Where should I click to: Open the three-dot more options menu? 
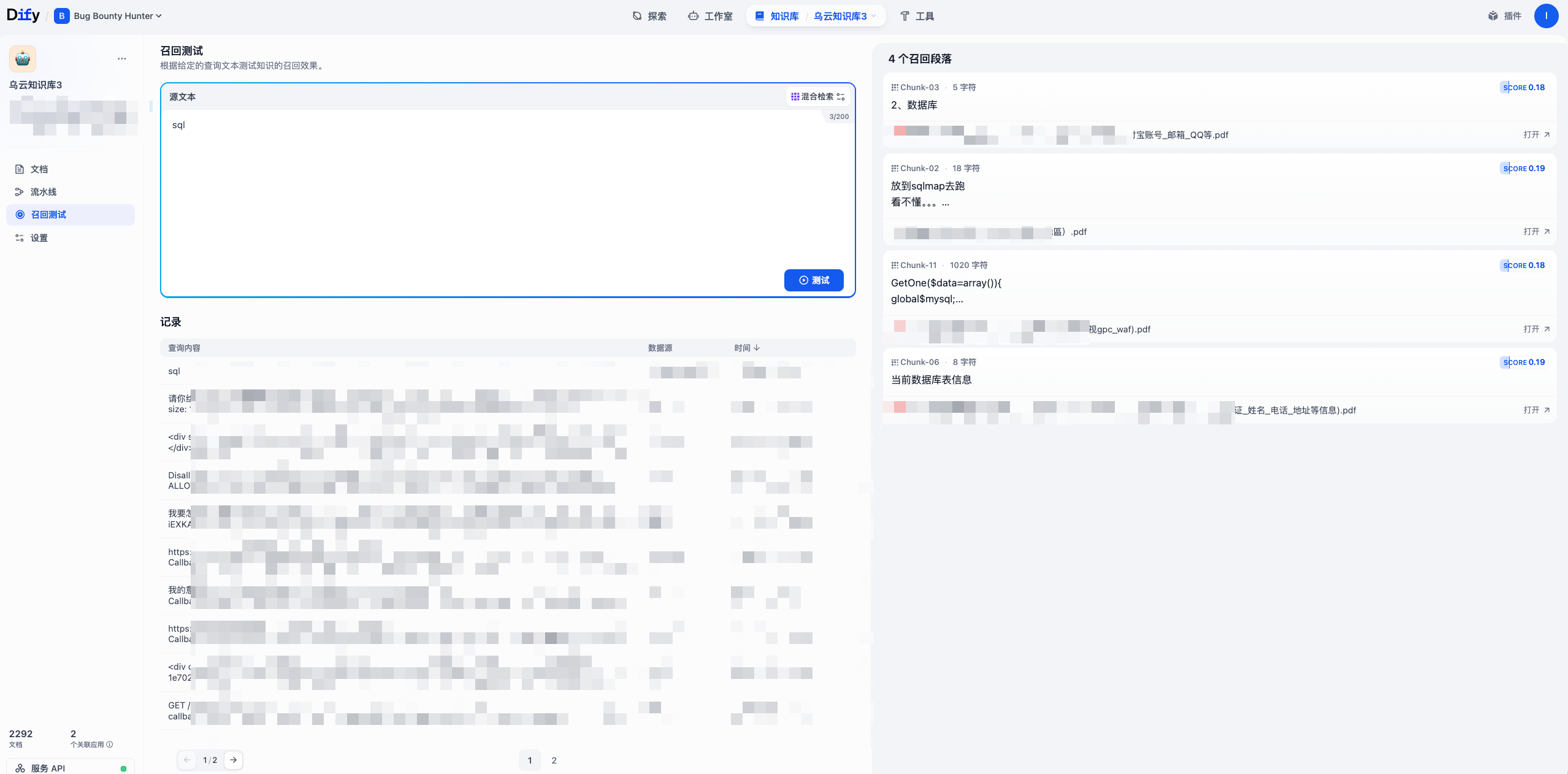pos(121,59)
